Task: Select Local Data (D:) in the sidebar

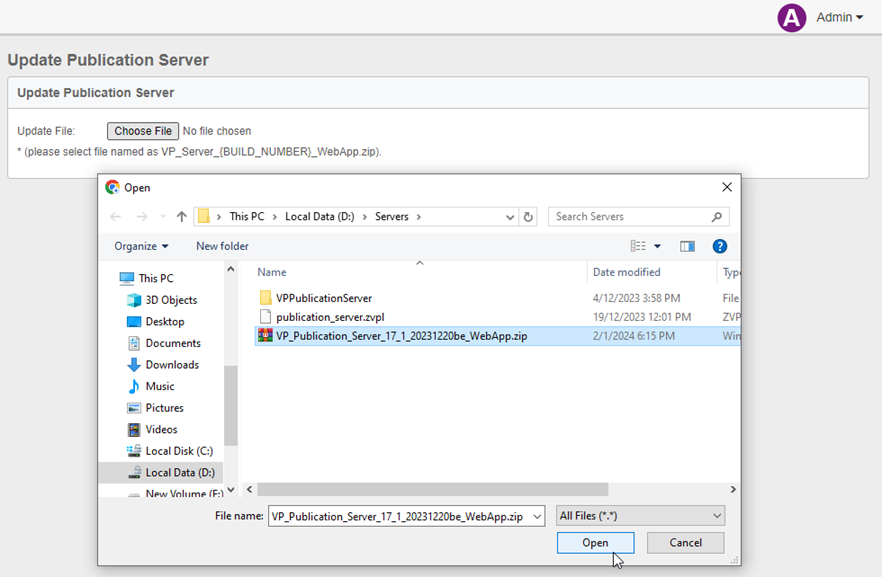Action: tap(180, 472)
